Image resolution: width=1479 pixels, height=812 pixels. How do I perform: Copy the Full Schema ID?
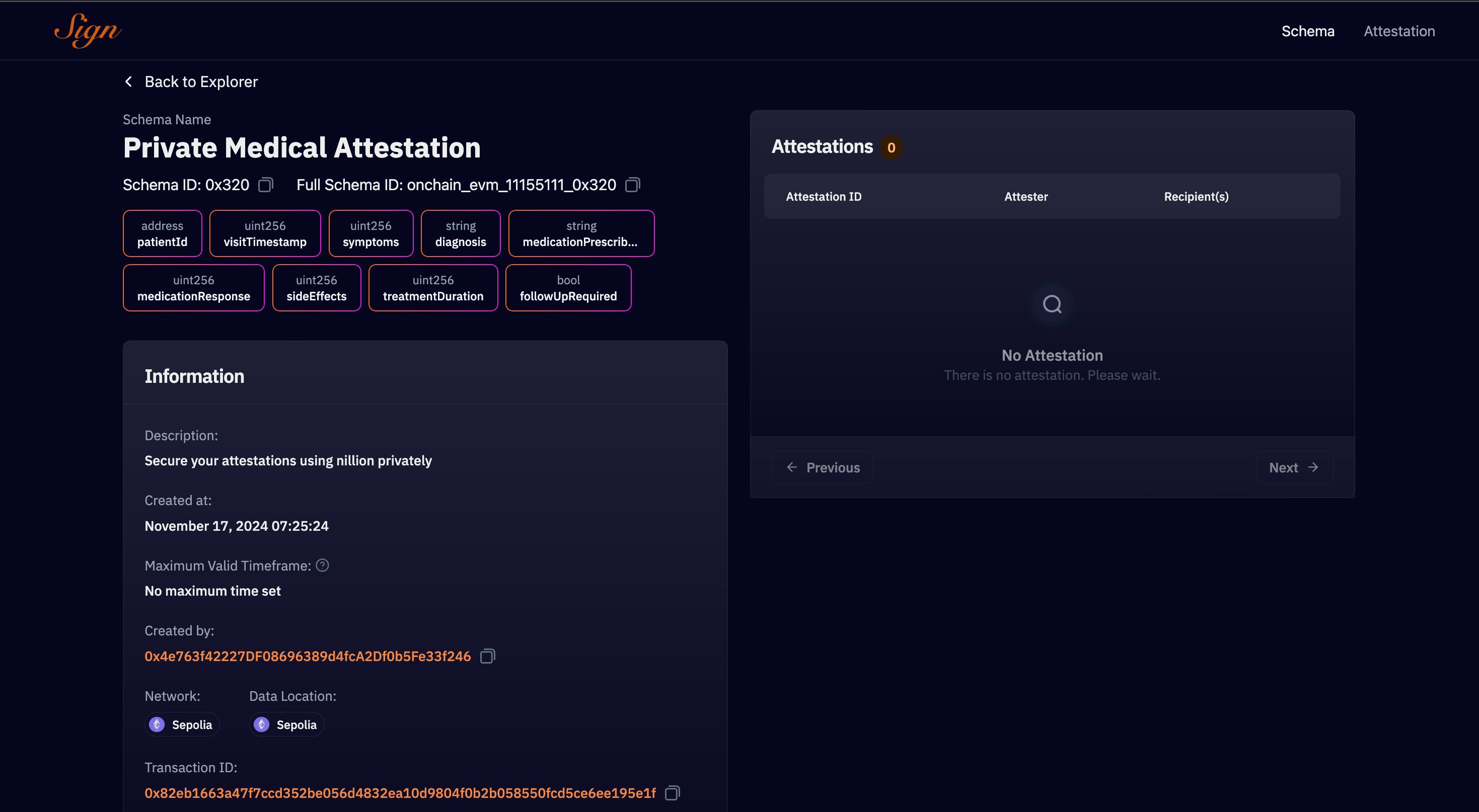(632, 185)
